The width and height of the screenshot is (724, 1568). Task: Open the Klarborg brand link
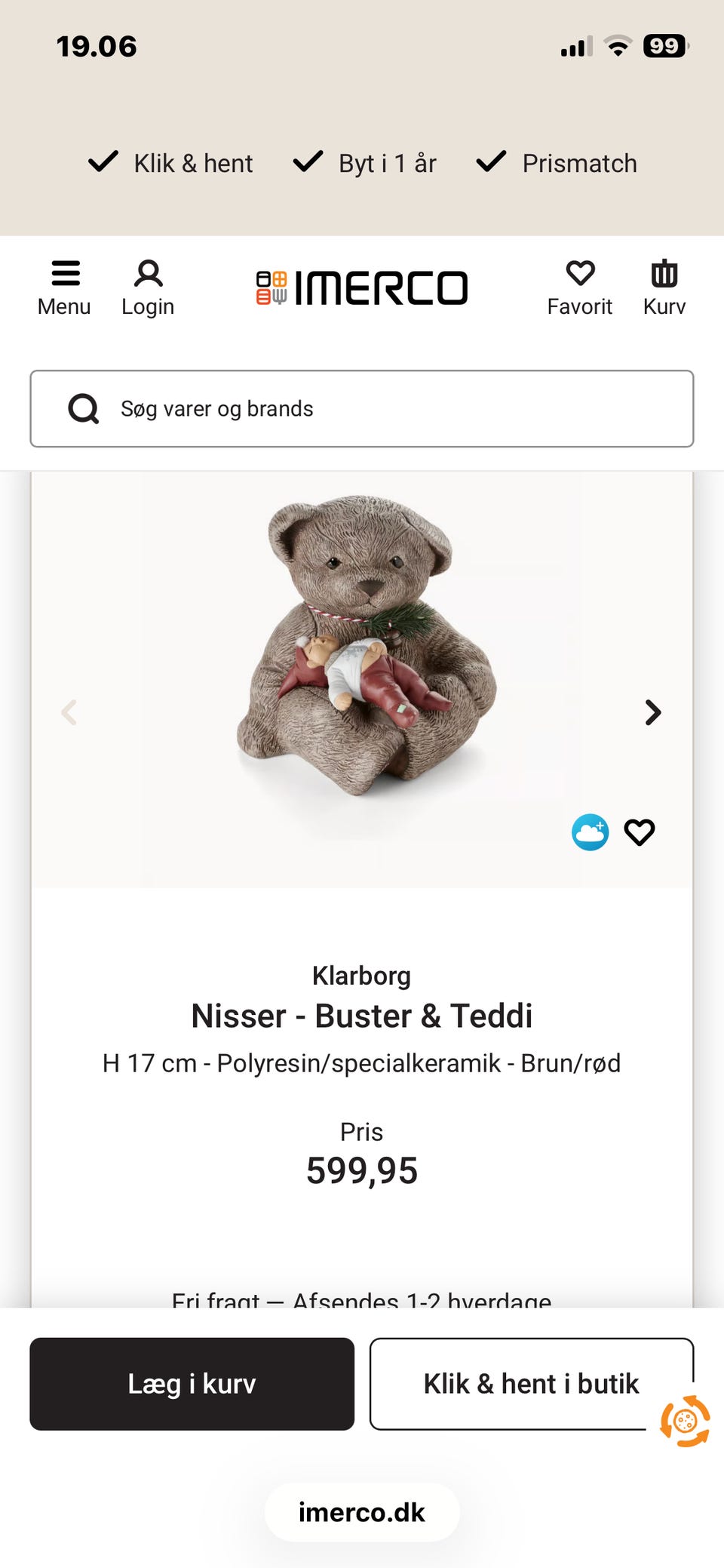[x=361, y=976]
